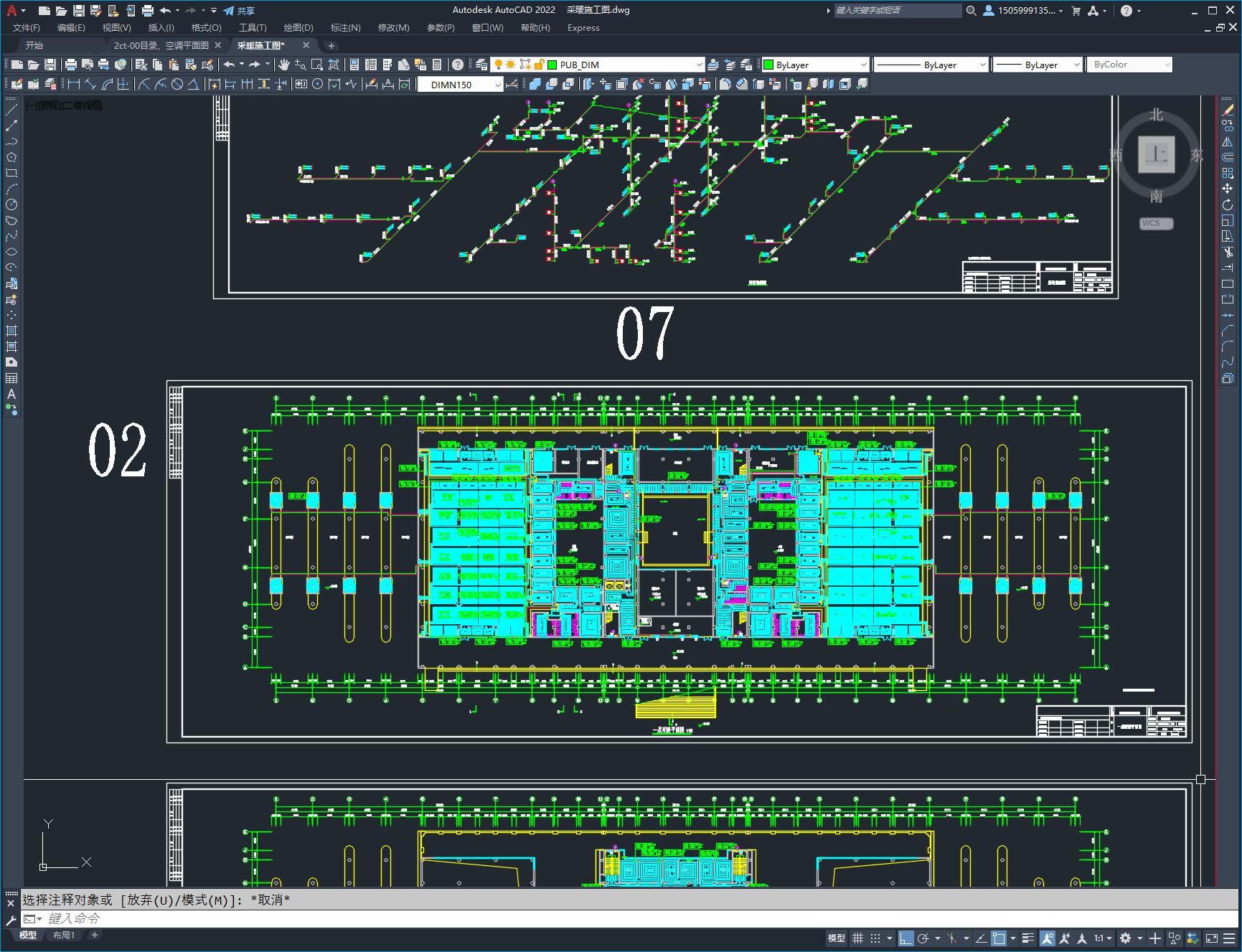Toggle grid display in status bar
The image size is (1242, 952).
point(857,938)
